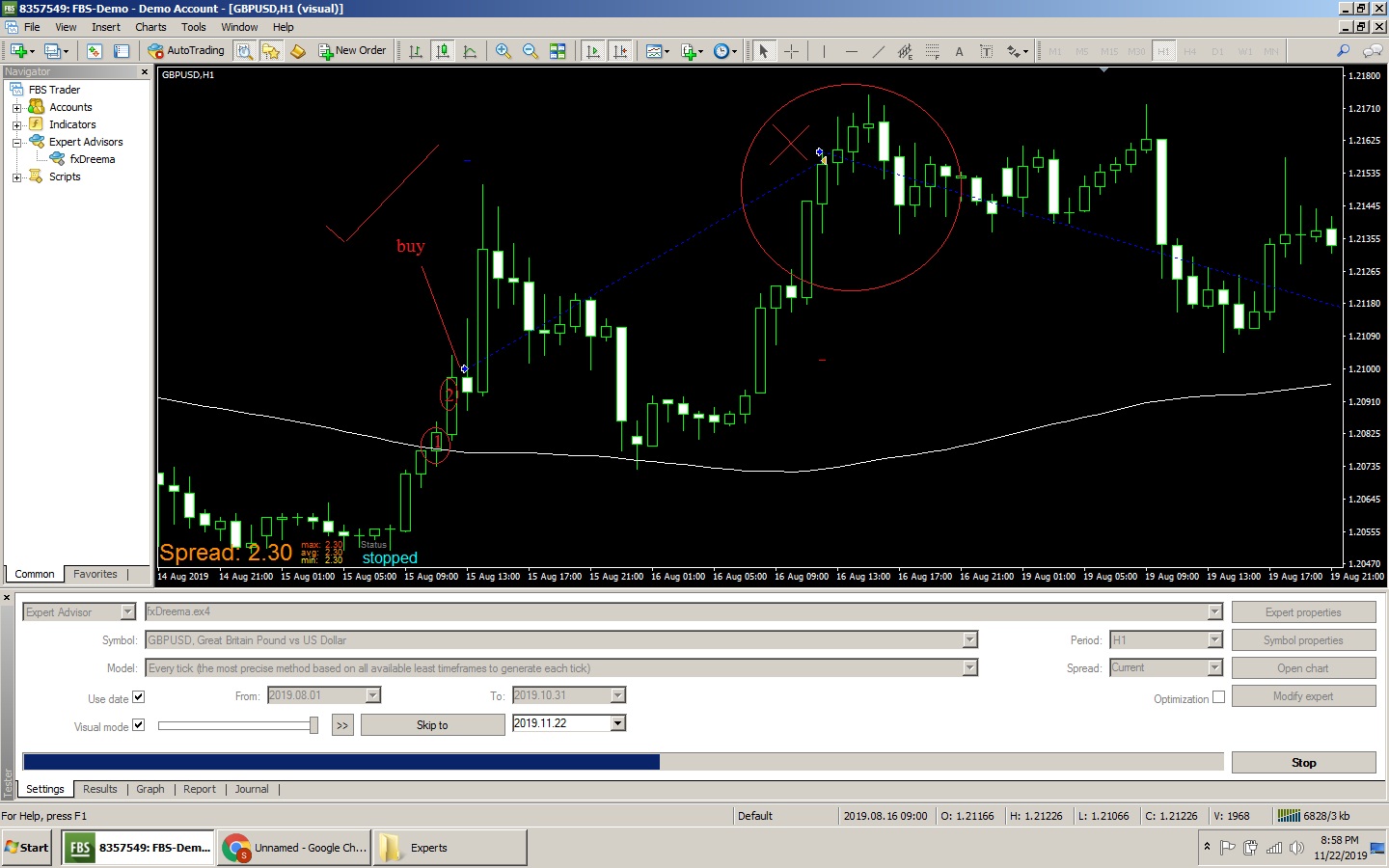The height and width of the screenshot is (868, 1389).
Task: Select the Text Label tool
Action: pos(986,51)
